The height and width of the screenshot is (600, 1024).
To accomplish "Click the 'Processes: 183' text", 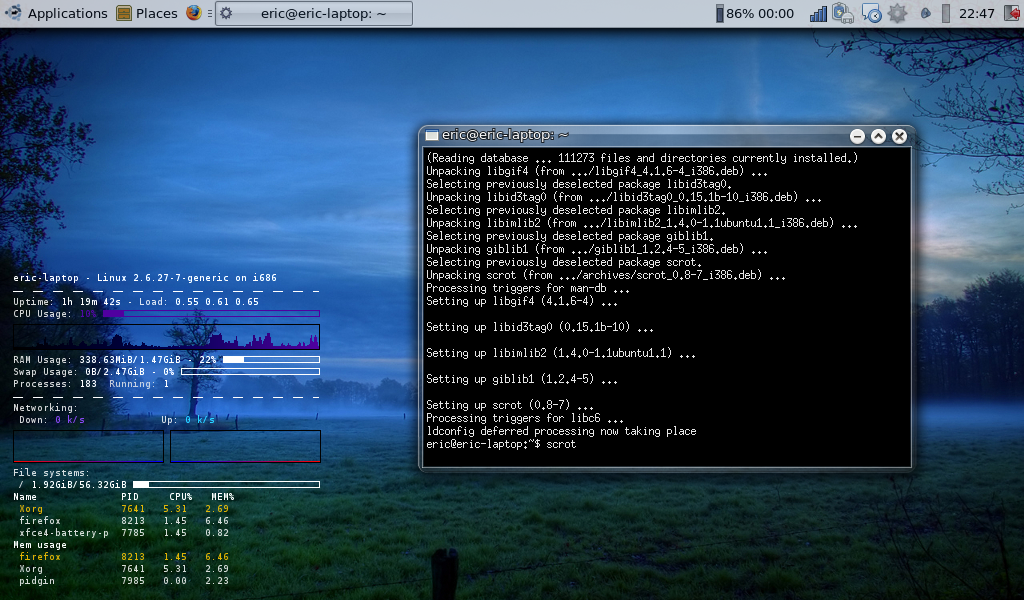I will (55, 384).
